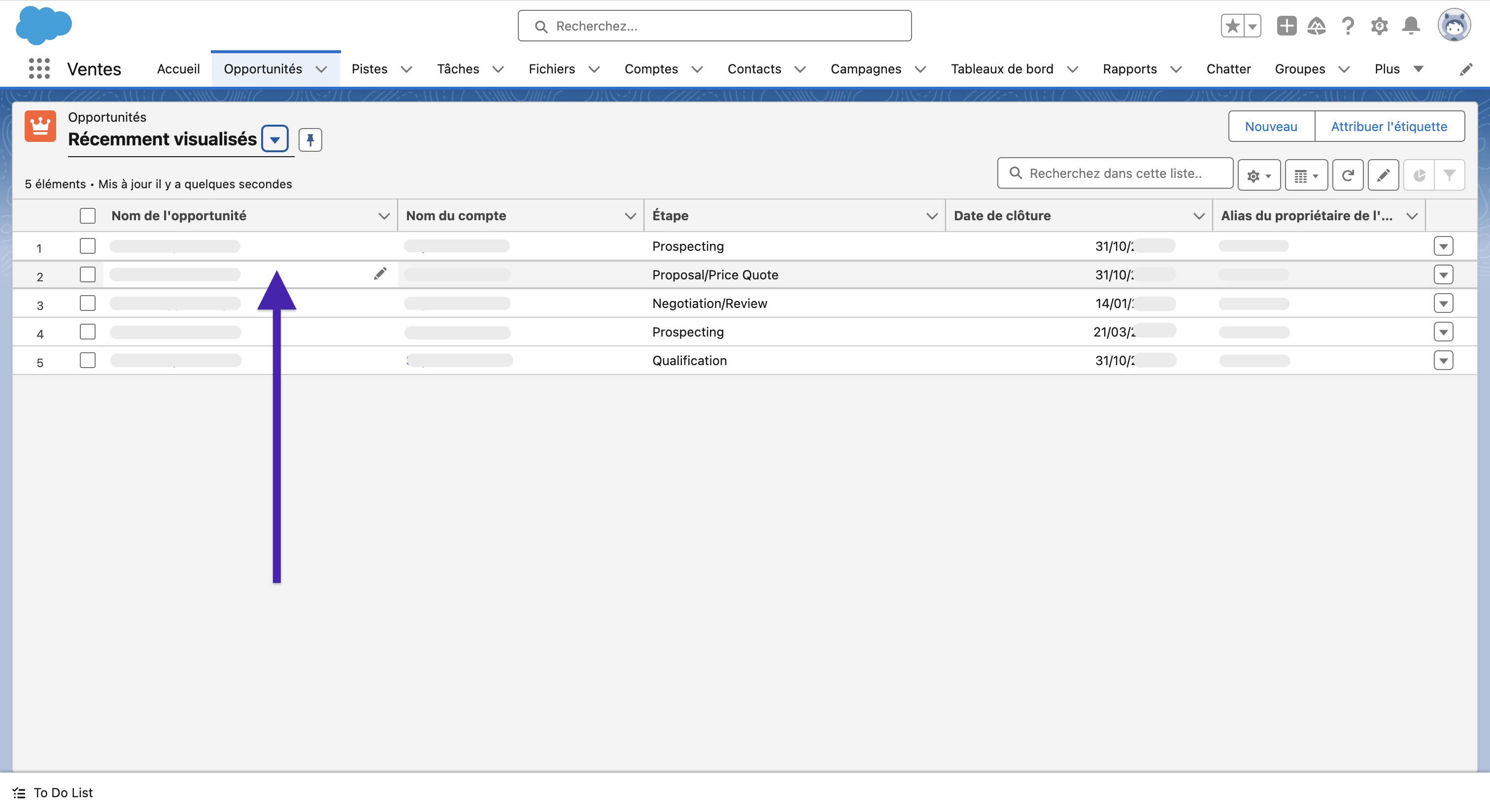Open notifications bell icon

(x=1411, y=26)
